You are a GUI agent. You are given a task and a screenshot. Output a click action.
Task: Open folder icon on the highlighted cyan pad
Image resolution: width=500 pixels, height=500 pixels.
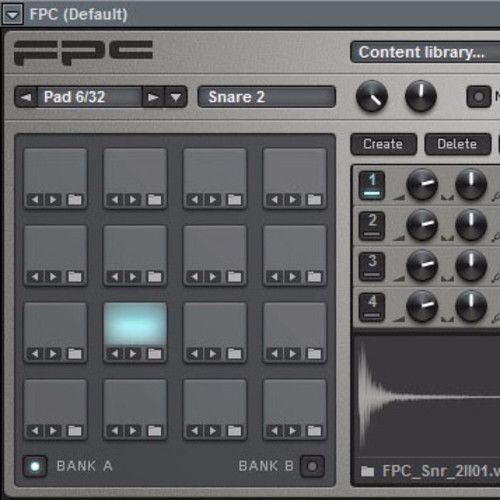coord(155,354)
